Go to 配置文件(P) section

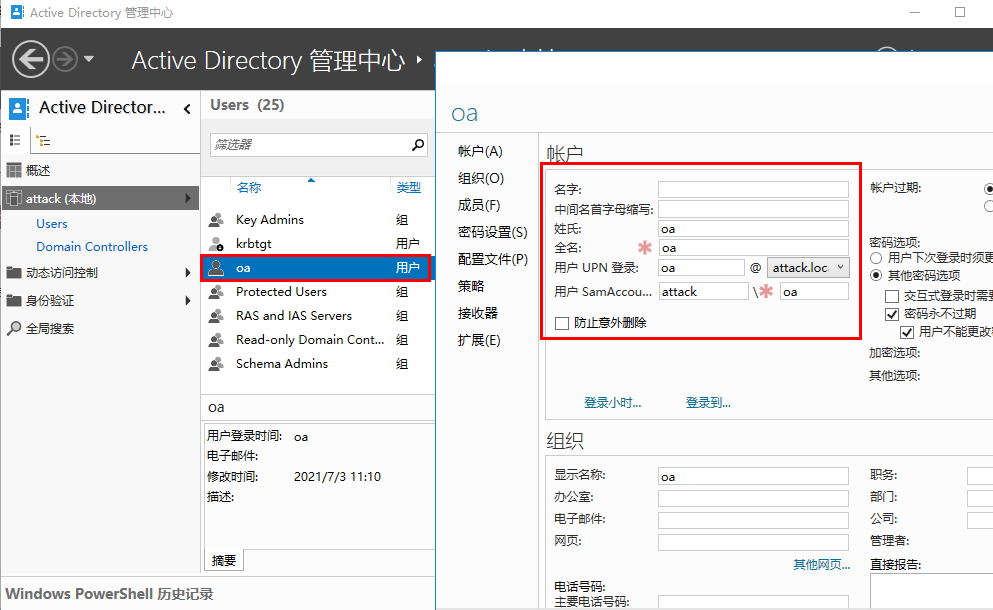pos(493,259)
